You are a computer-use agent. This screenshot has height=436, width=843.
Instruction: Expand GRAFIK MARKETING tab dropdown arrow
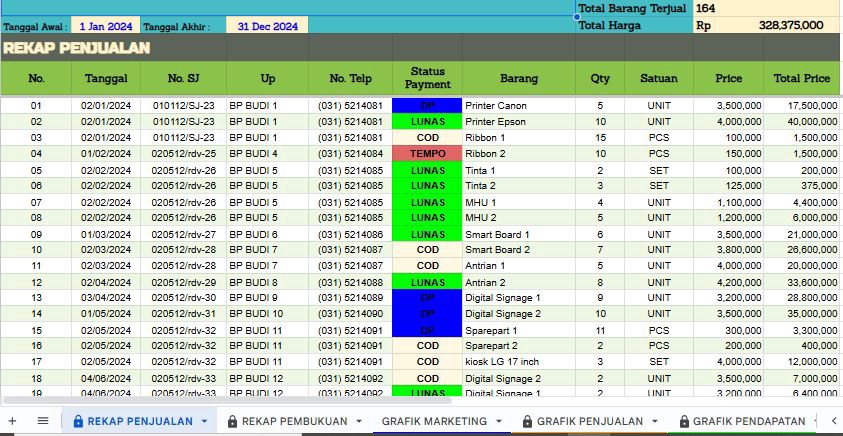coord(498,421)
